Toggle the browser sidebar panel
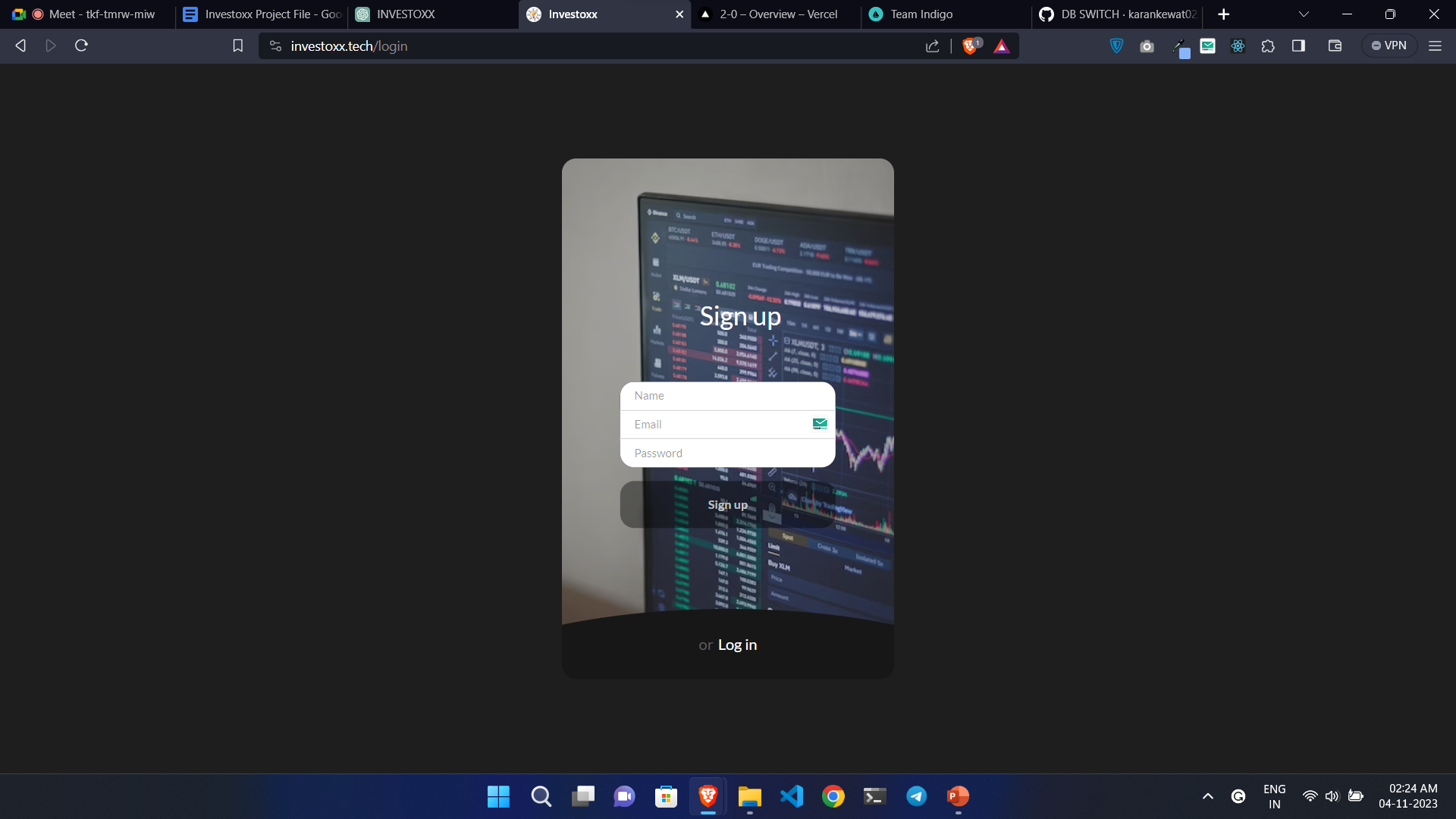Image resolution: width=1456 pixels, height=819 pixels. click(x=1298, y=46)
